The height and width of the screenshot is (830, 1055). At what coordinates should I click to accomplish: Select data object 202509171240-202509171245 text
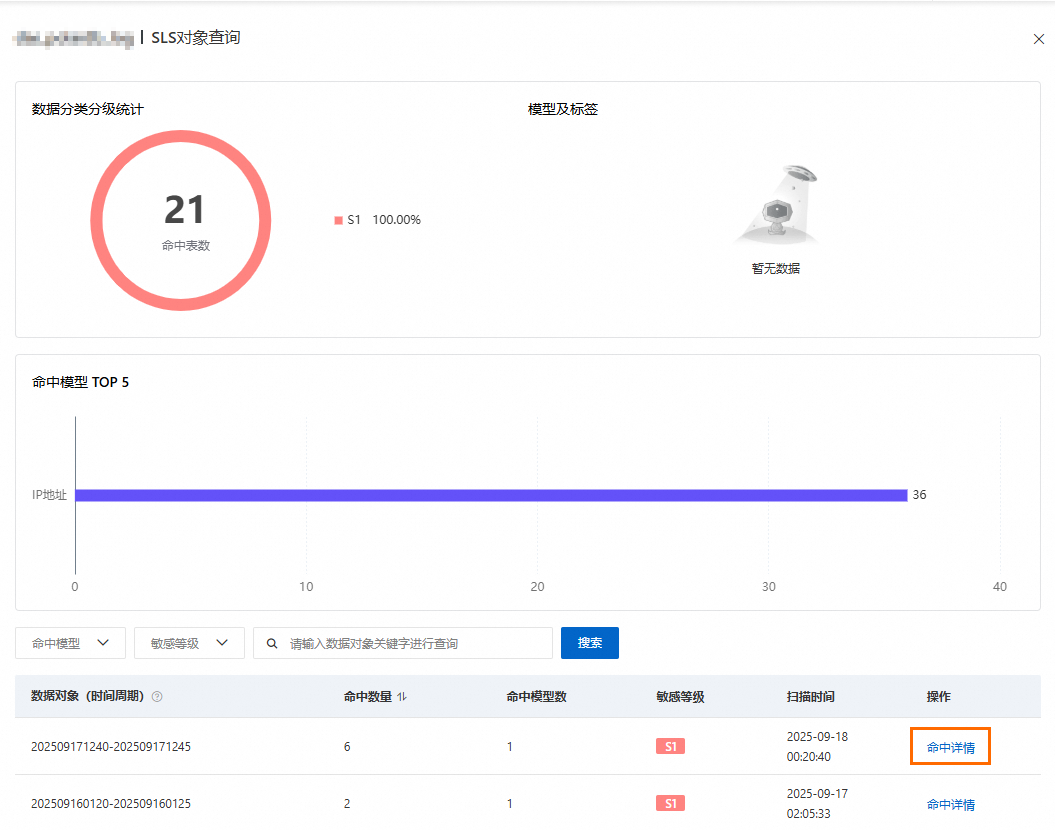[x=111, y=747]
